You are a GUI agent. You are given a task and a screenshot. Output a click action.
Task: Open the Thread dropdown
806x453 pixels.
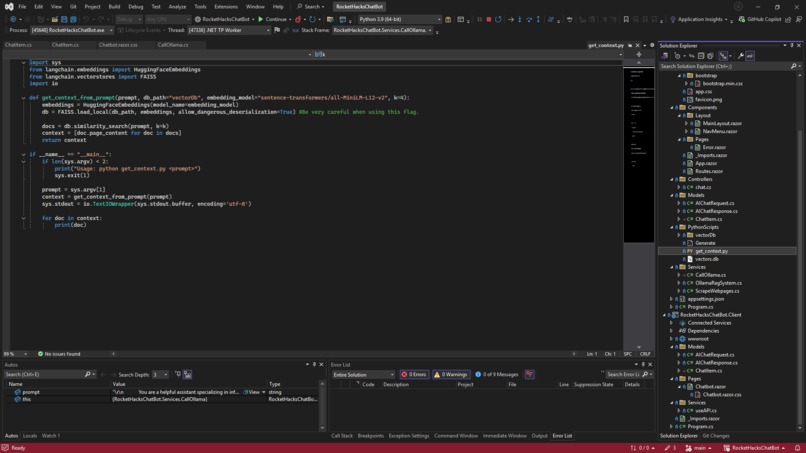pos(268,30)
